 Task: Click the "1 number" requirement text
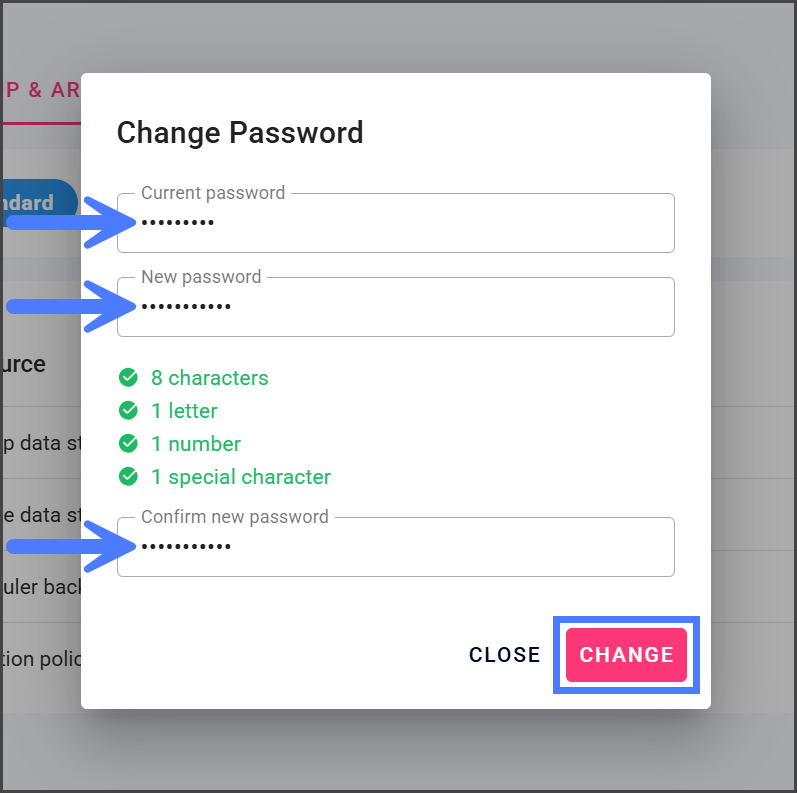[196, 444]
